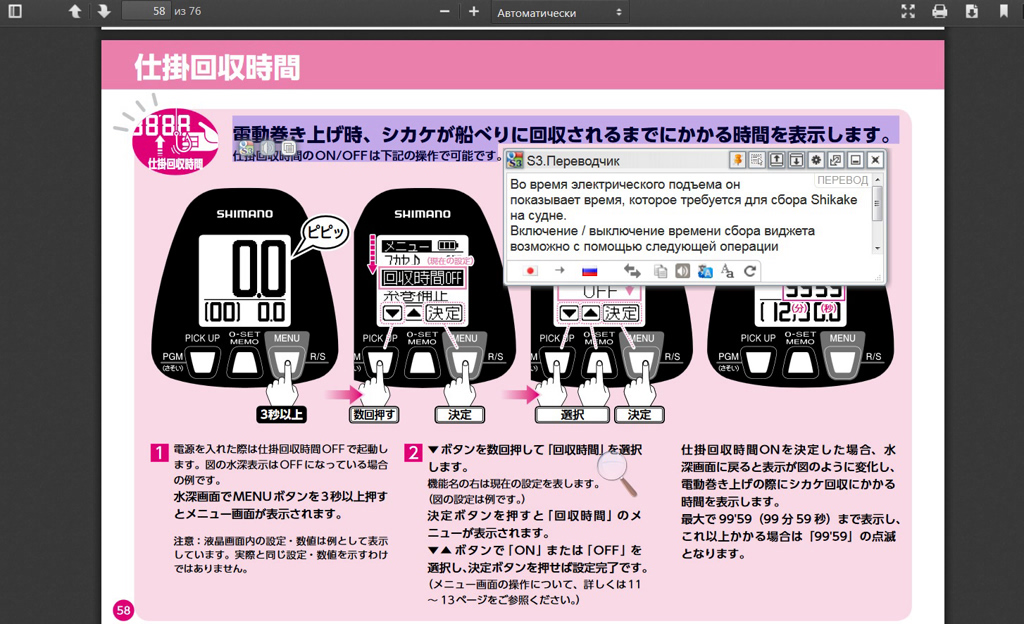Go to the previous page
This screenshot has width=1024, height=624.
click(75, 12)
